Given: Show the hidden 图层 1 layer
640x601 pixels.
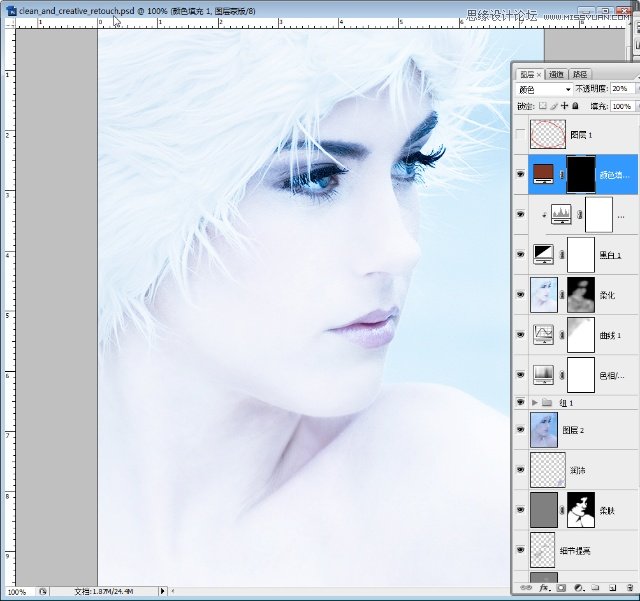Looking at the screenshot, I should [x=520, y=134].
